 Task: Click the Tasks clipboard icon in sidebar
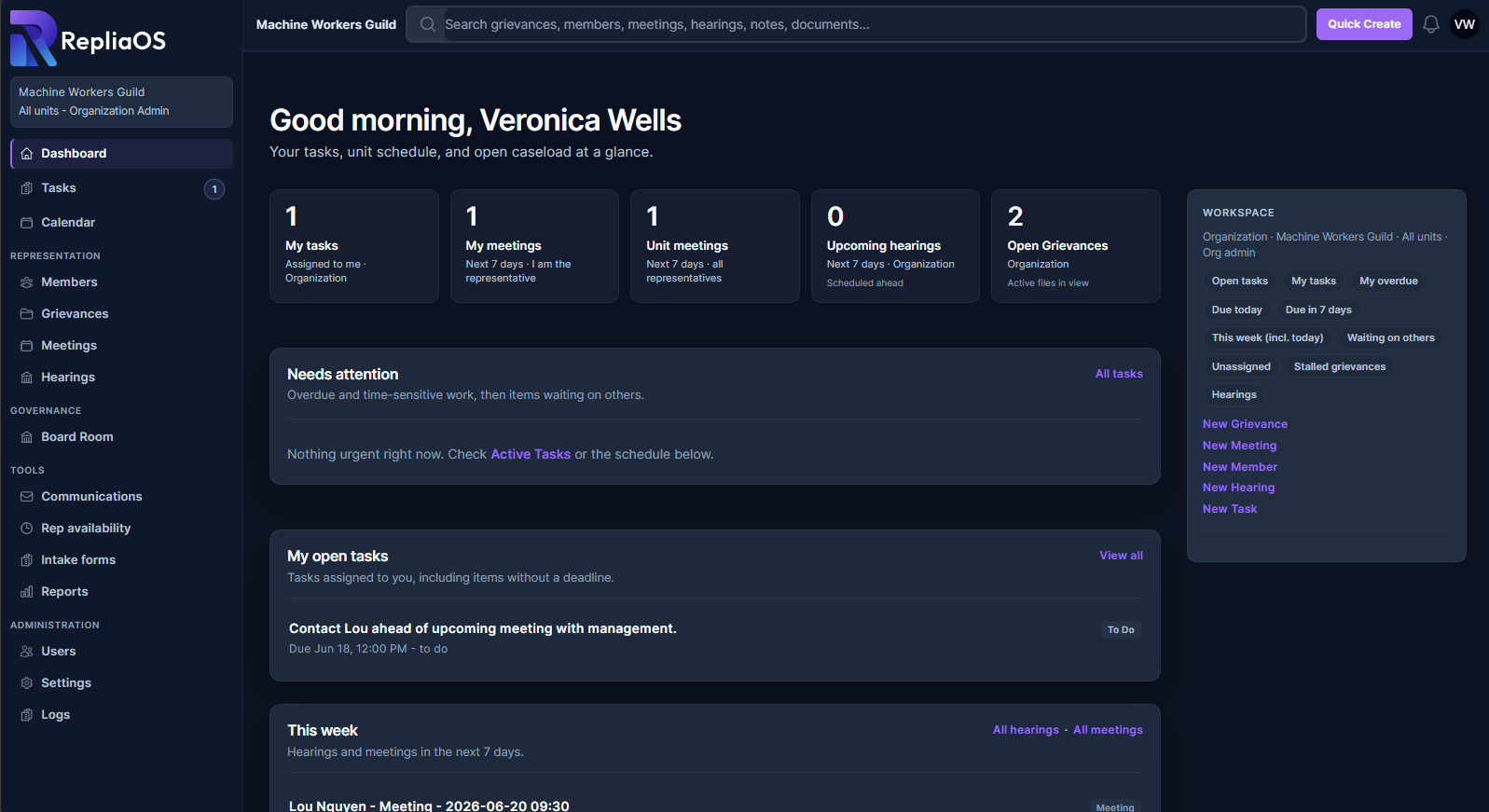[27, 188]
